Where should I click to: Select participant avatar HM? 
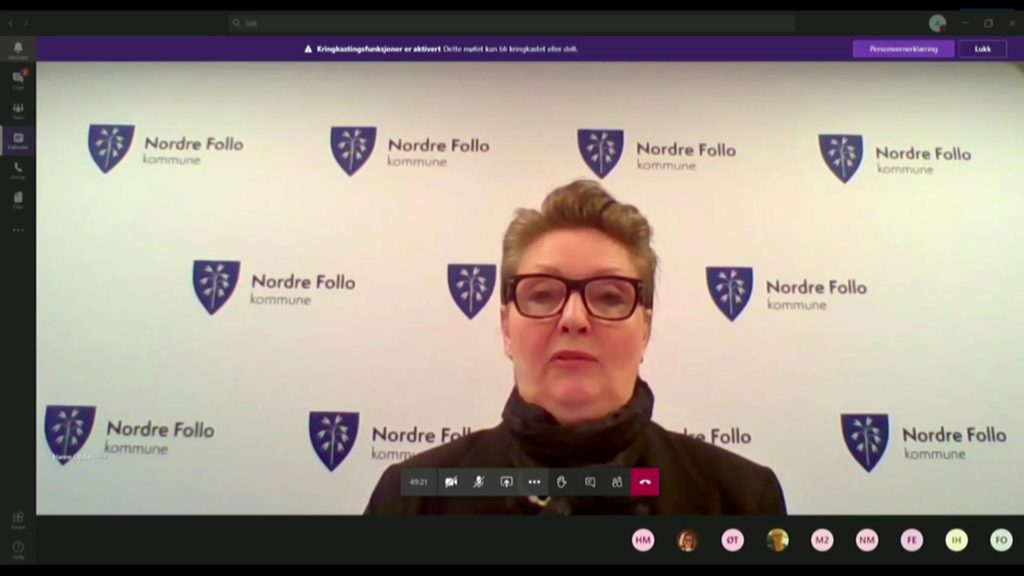[x=643, y=540]
